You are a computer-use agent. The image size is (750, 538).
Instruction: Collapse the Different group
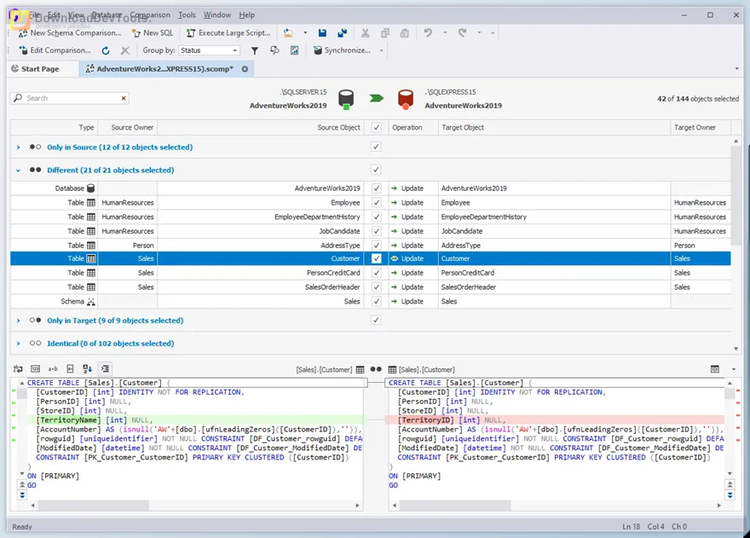[18, 170]
